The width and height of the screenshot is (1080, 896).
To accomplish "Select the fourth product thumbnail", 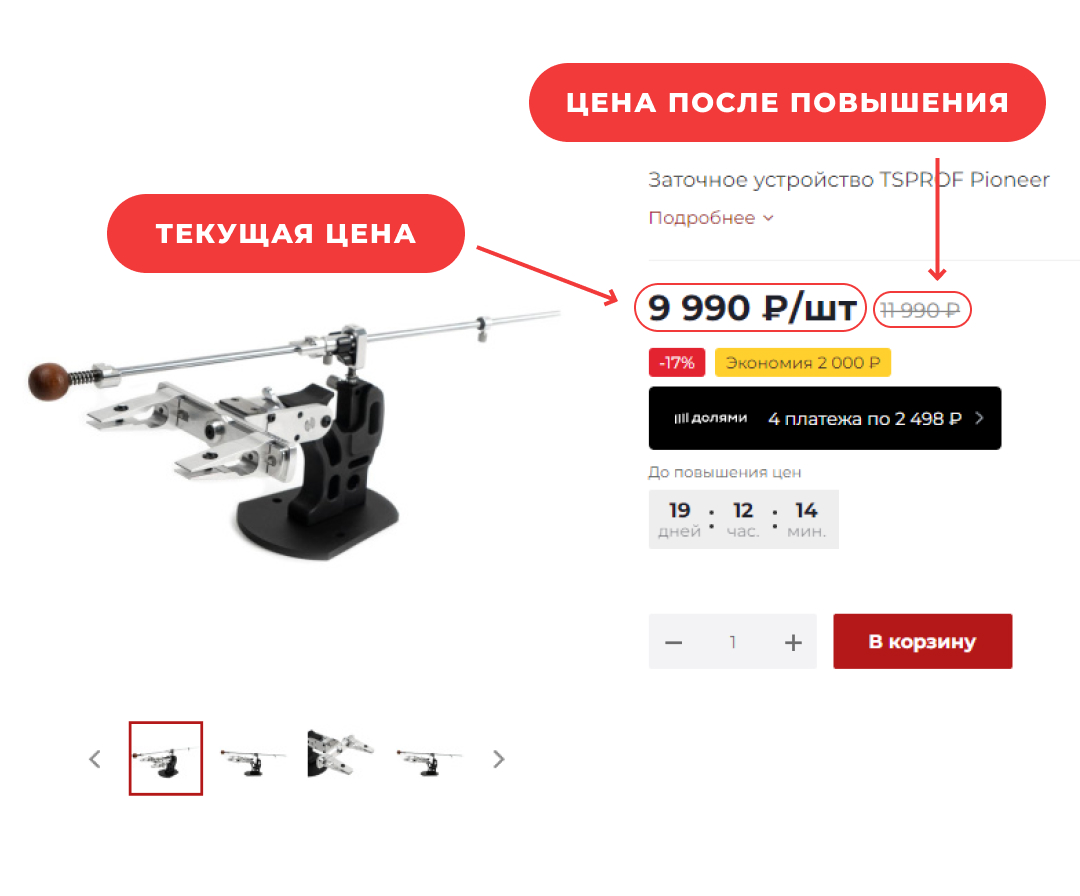I will (428, 760).
